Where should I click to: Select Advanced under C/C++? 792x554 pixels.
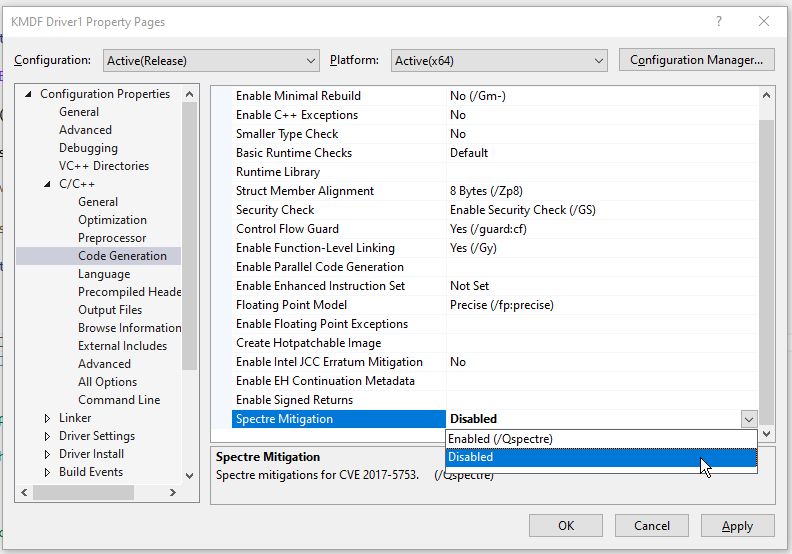tap(104, 364)
